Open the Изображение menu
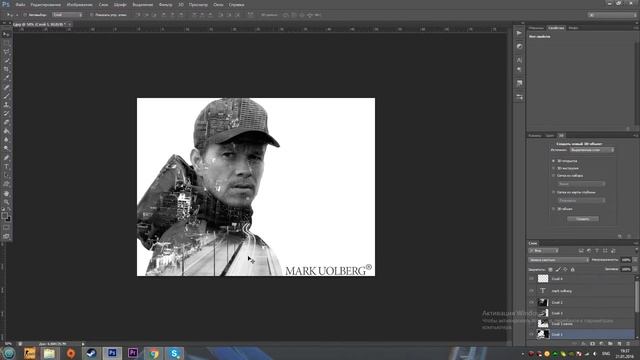This screenshot has height=360, width=640. [x=80, y=5]
